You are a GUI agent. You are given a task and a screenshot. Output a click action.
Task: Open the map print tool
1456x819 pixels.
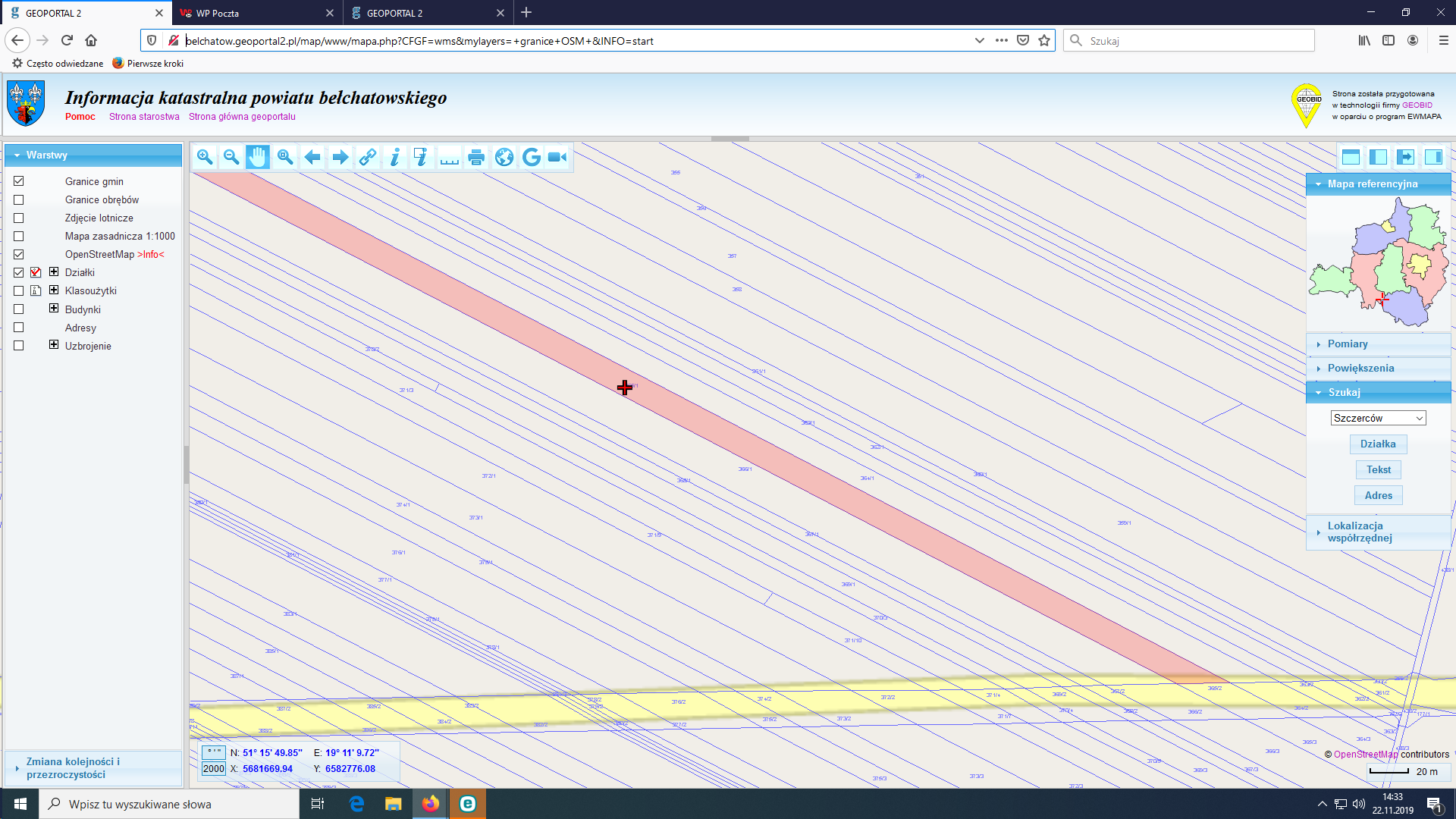[476, 157]
